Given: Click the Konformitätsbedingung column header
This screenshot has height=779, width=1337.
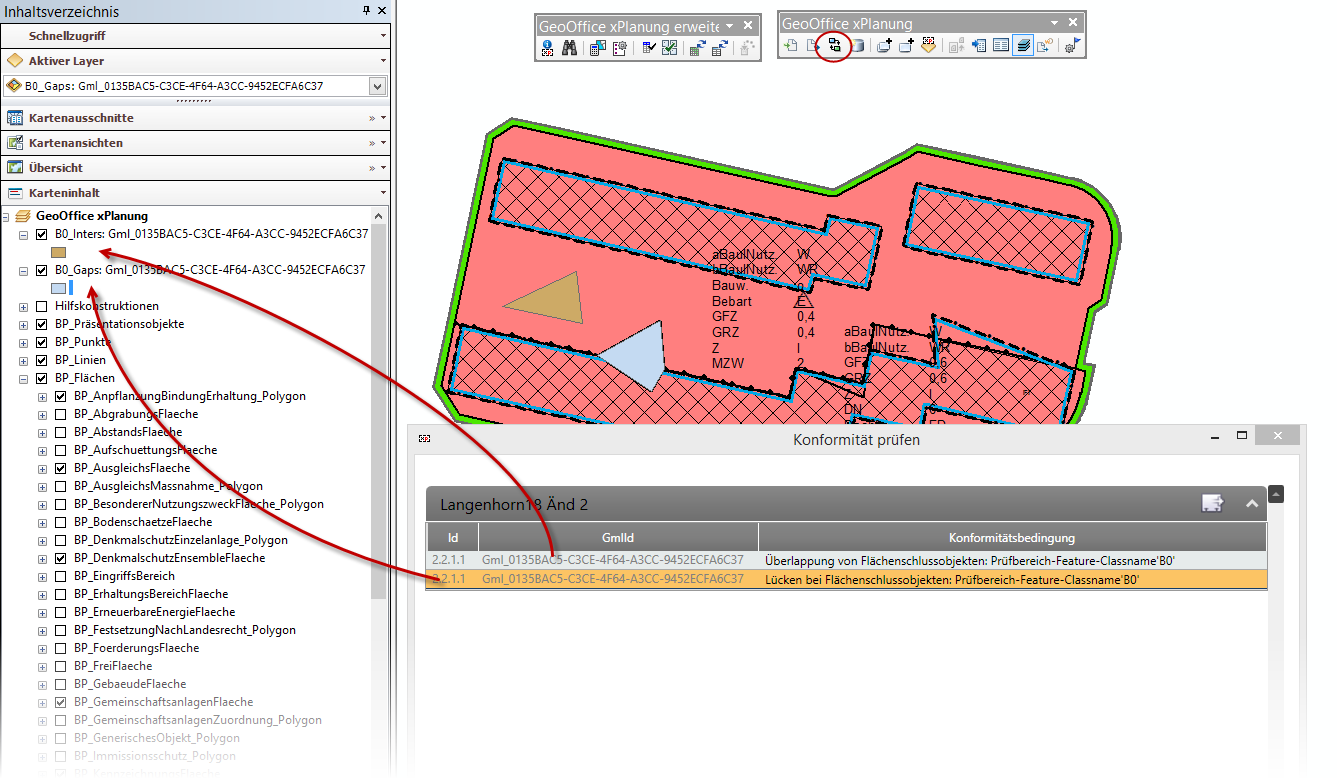Looking at the screenshot, I should pos(1011,537).
